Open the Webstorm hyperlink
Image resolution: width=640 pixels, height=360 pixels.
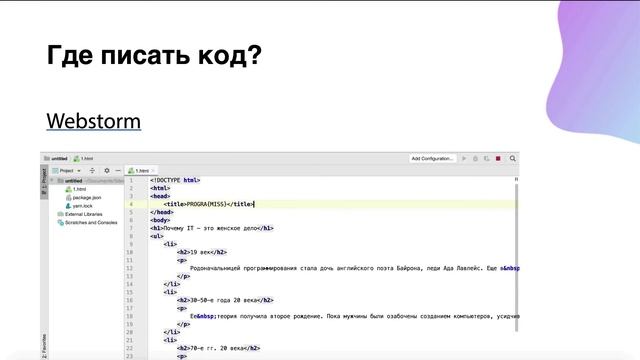click(93, 121)
